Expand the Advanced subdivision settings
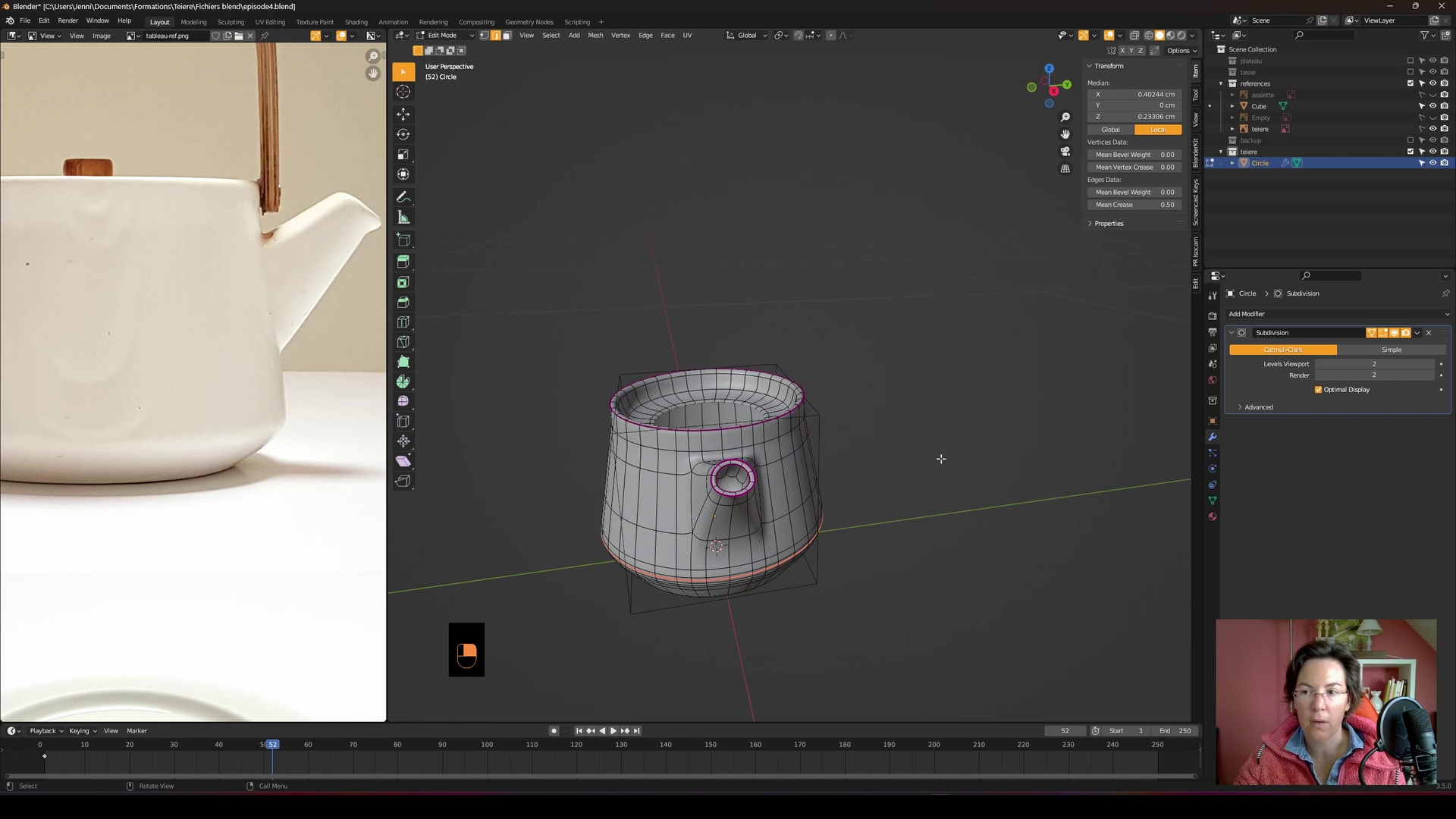Image resolution: width=1456 pixels, height=819 pixels. pyautogui.click(x=1258, y=407)
